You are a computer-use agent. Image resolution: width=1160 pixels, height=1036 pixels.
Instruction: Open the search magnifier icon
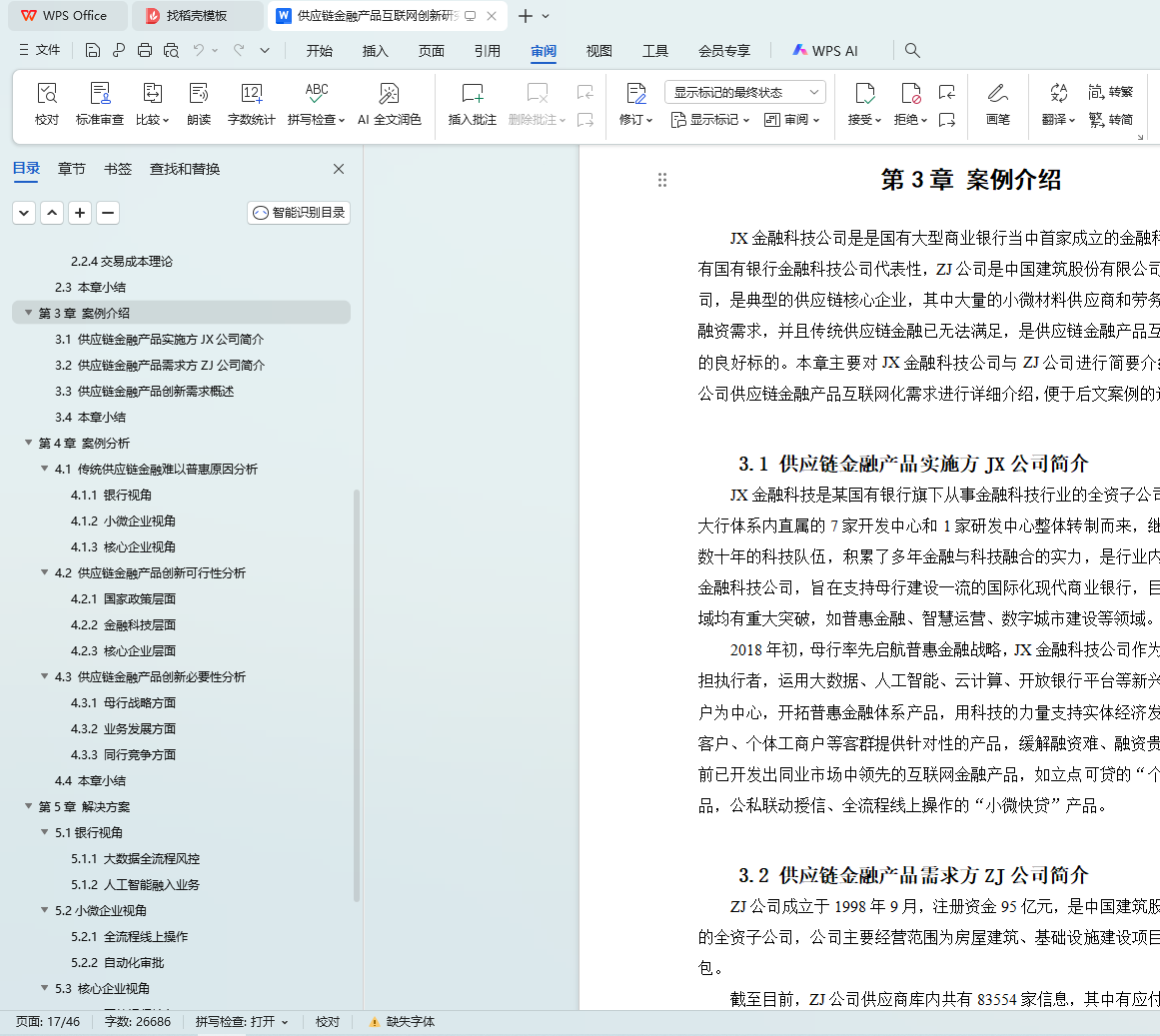[x=912, y=50]
